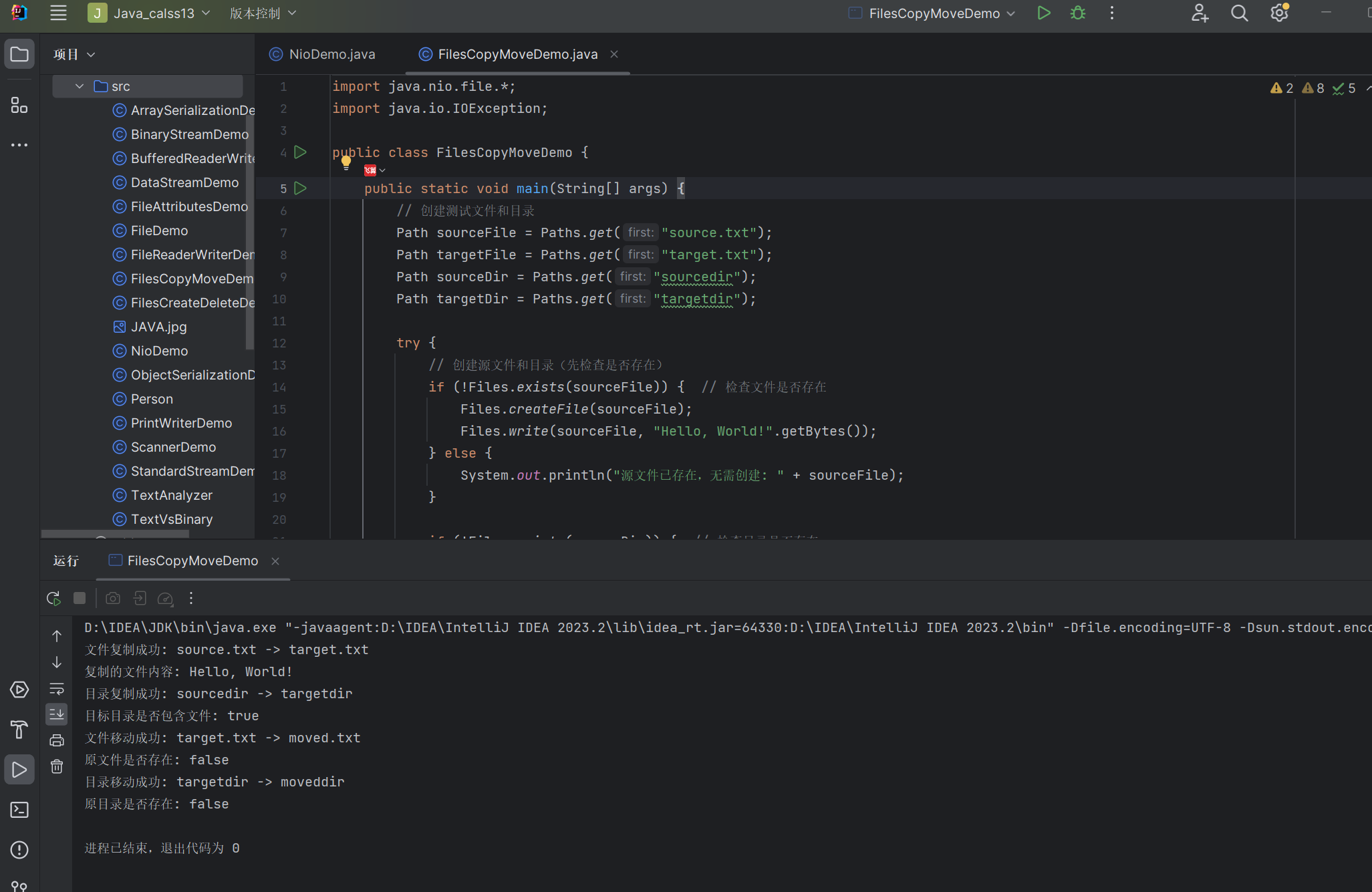Image resolution: width=1372 pixels, height=892 pixels.
Task: Open TextAnalyzer class in project tree
Action: point(171,495)
